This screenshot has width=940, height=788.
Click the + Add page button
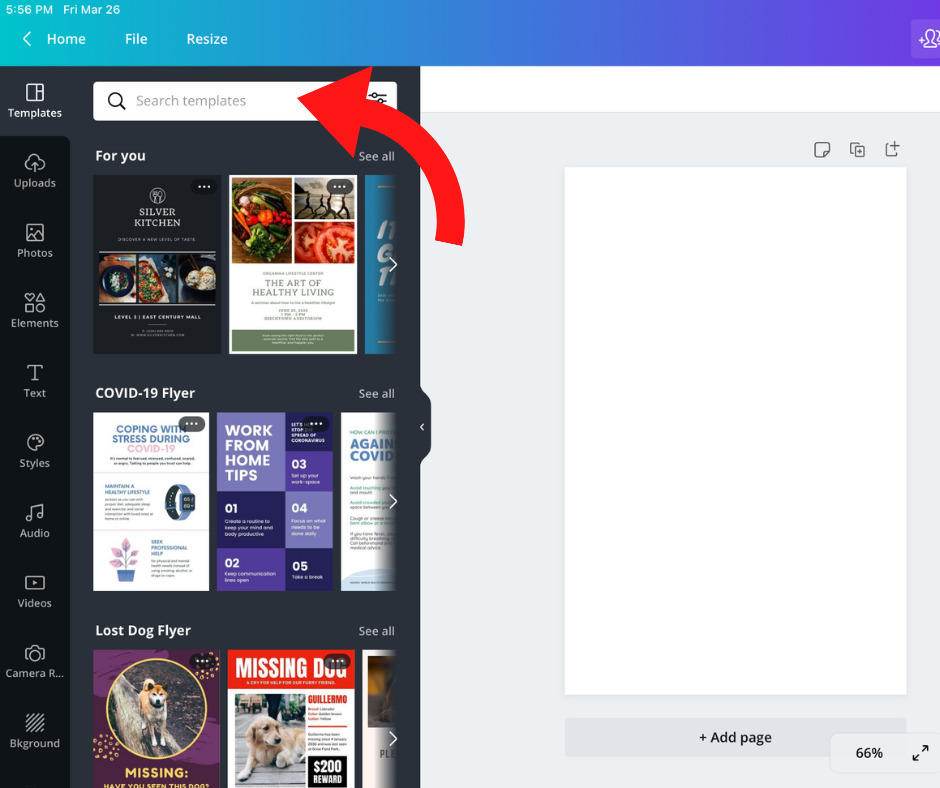[735, 737]
